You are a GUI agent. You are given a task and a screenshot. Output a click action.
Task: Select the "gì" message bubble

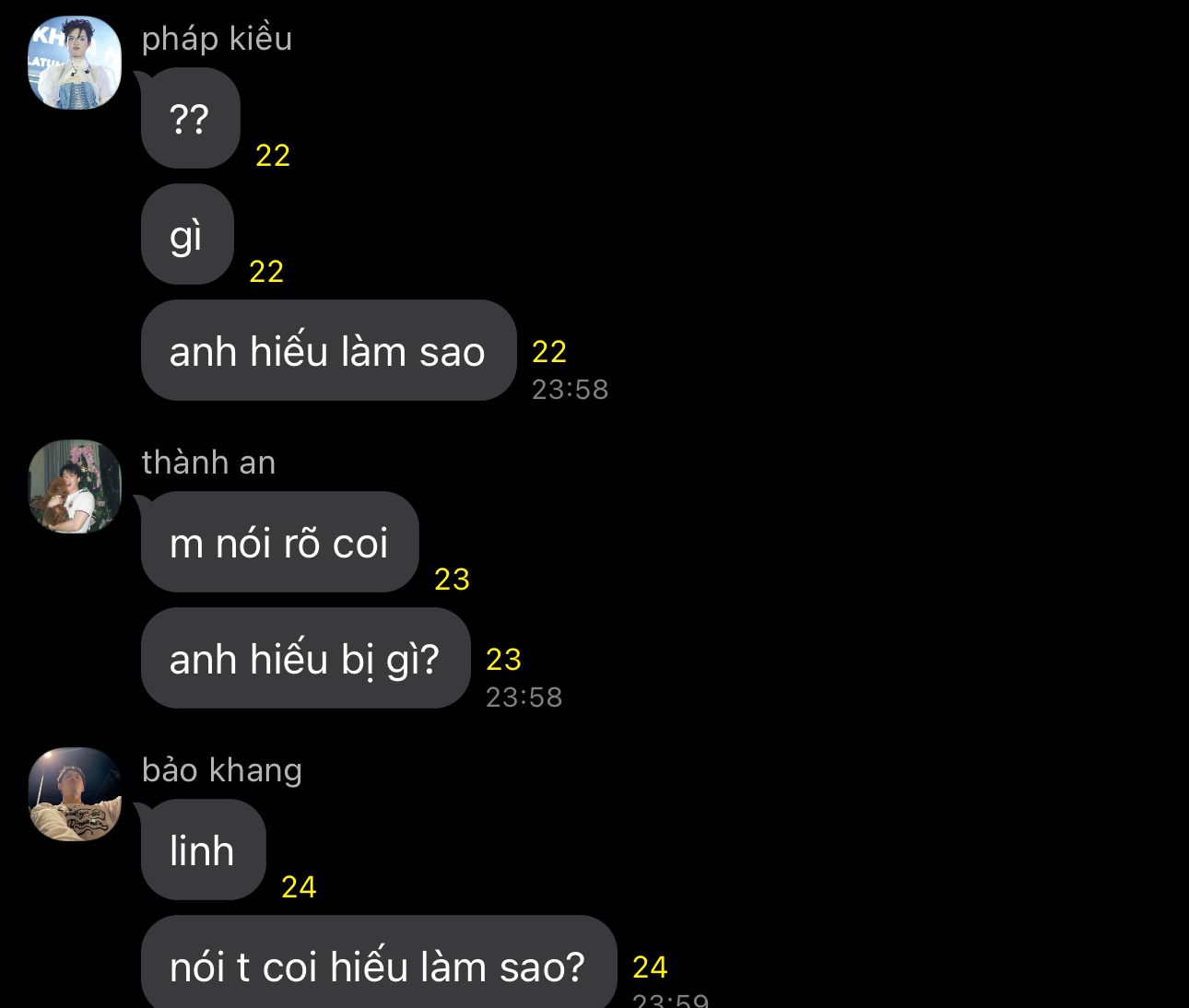point(187,234)
